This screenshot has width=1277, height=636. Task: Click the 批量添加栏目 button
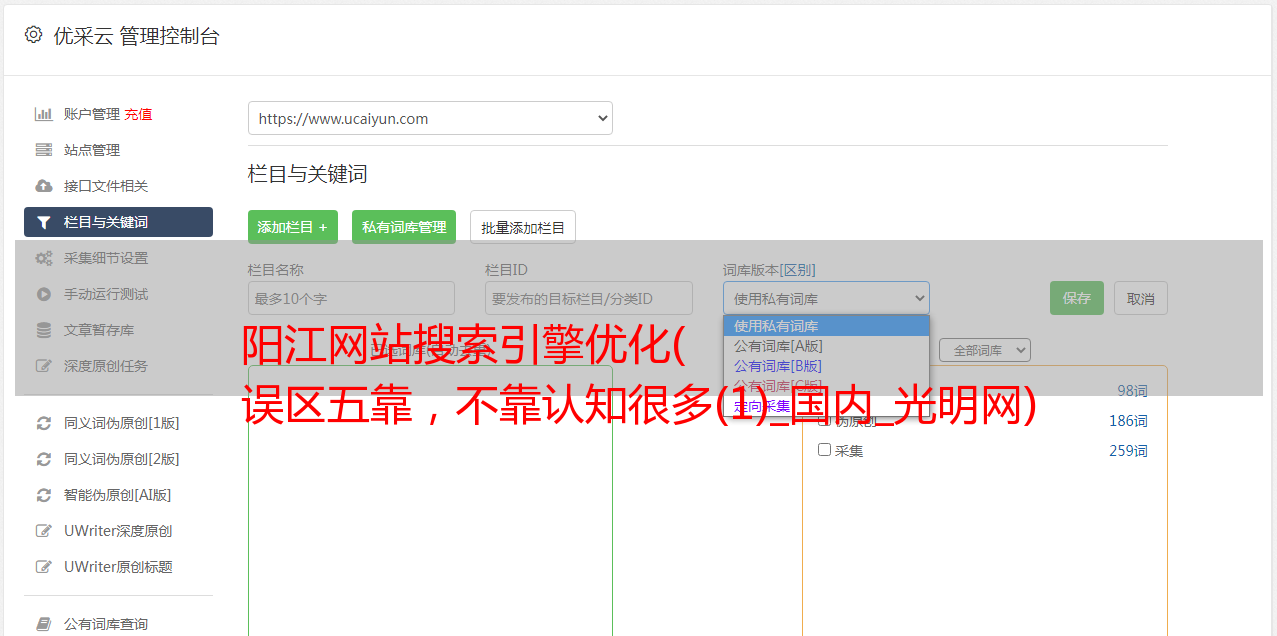coord(523,227)
